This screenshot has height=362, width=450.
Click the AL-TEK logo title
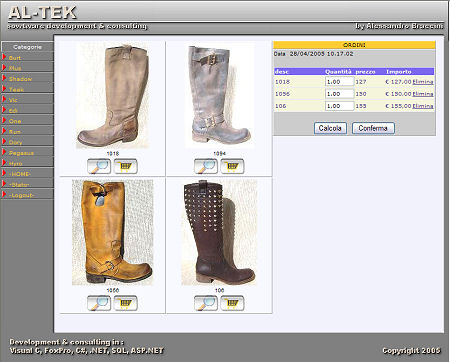coord(43,13)
